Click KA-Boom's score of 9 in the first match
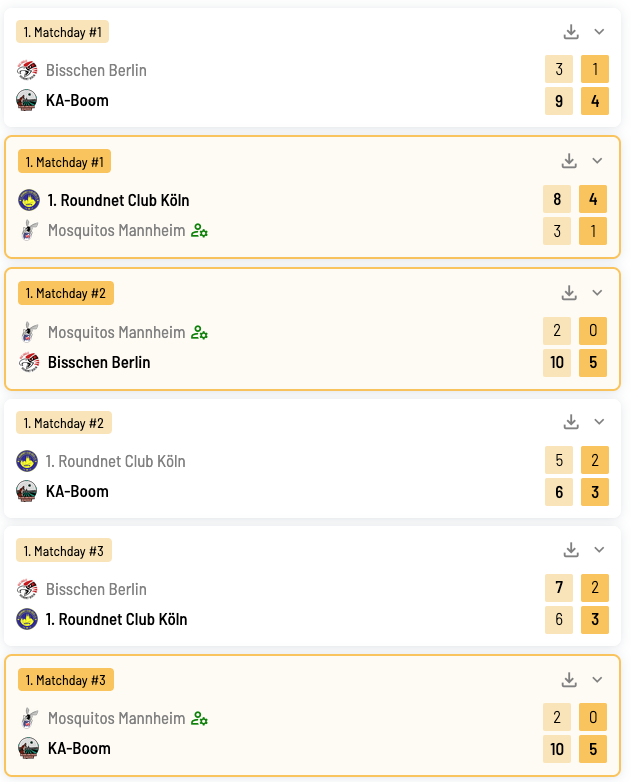Screen dimensions: 631x782 [559, 101]
